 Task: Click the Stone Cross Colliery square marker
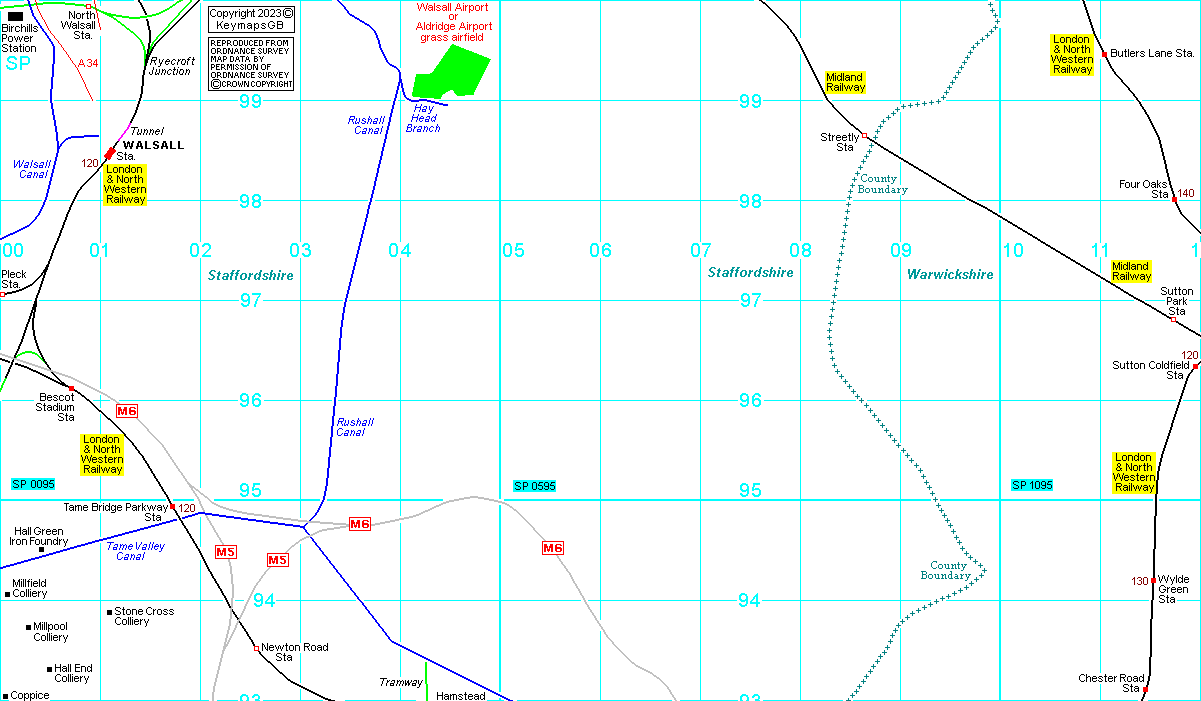(x=109, y=611)
